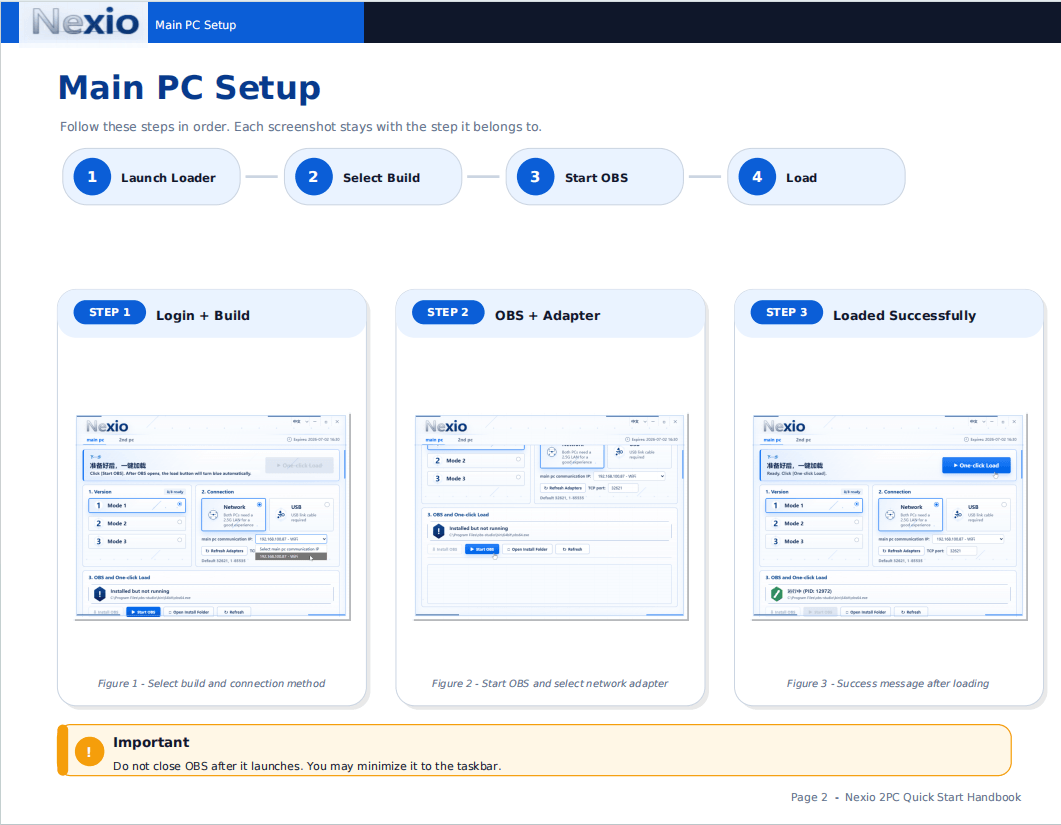Click the Figure 3 caption about success message
Screen dimensions: 1061x825
(888, 684)
